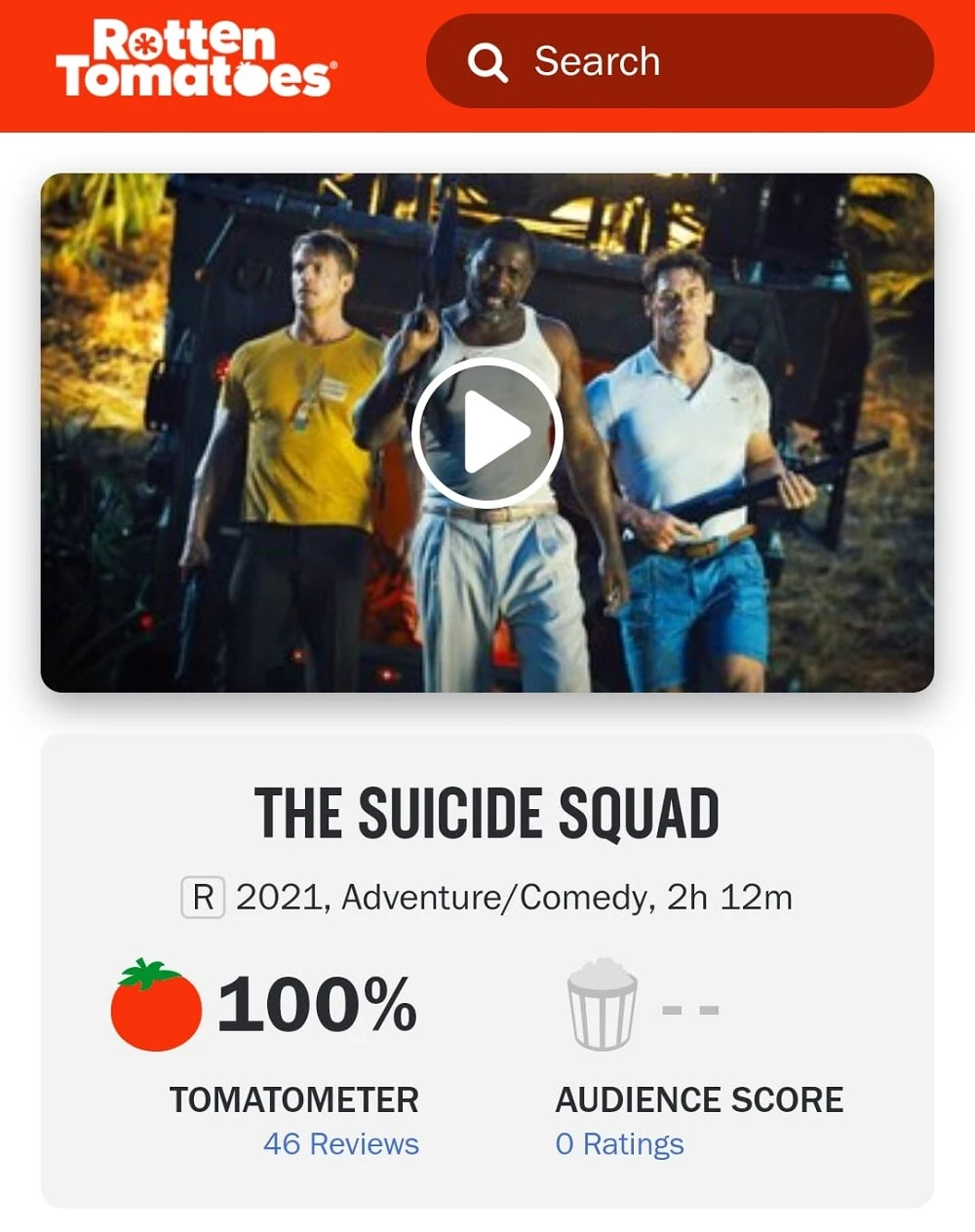975x1232 pixels.
Task: Click the Rotten Tomatoes logo
Action: (x=195, y=60)
